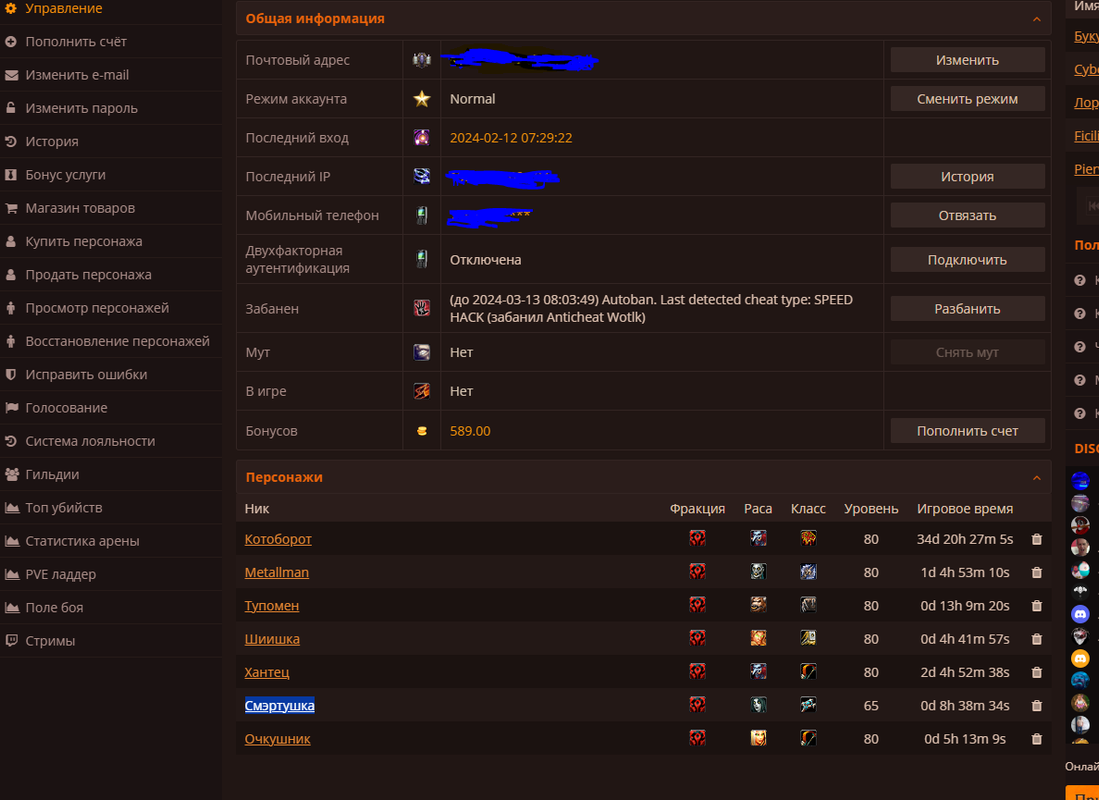Click the Уровень column header
This screenshot has width=1099, height=800.
coord(871,508)
